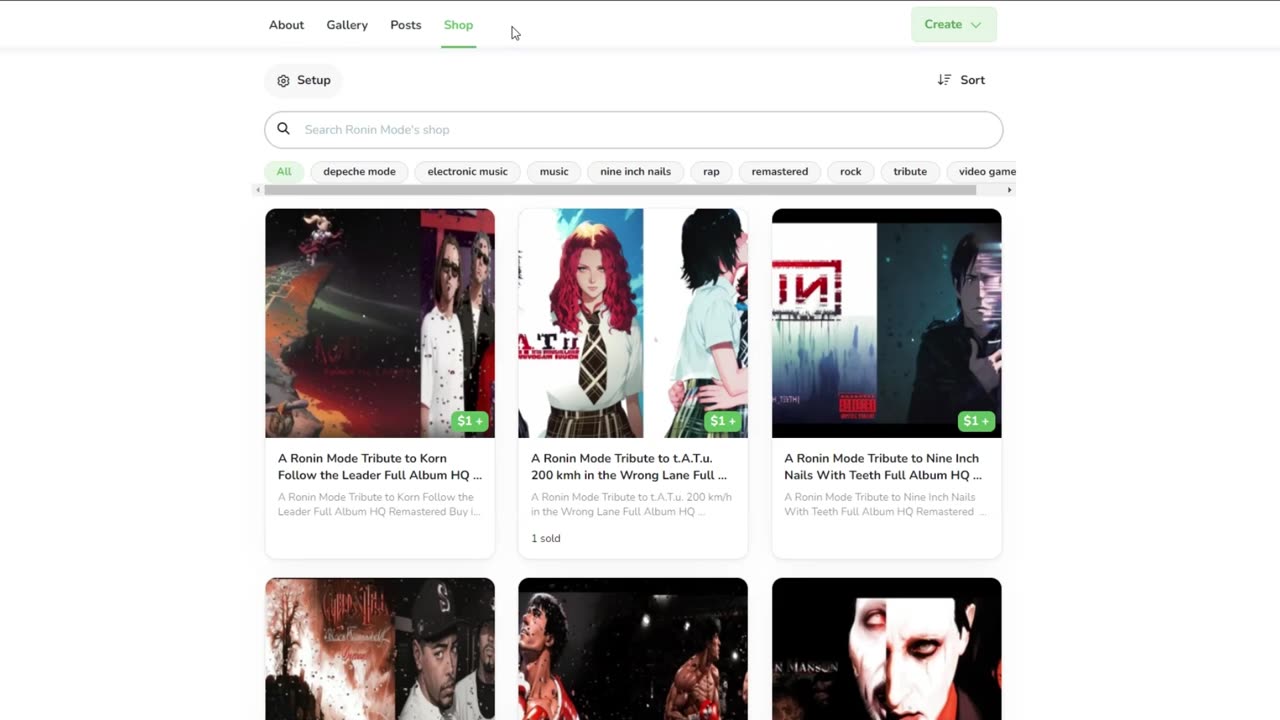Filter by rap tag
1280x720 pixels.
pyautogui.click(x=711, y=172)
